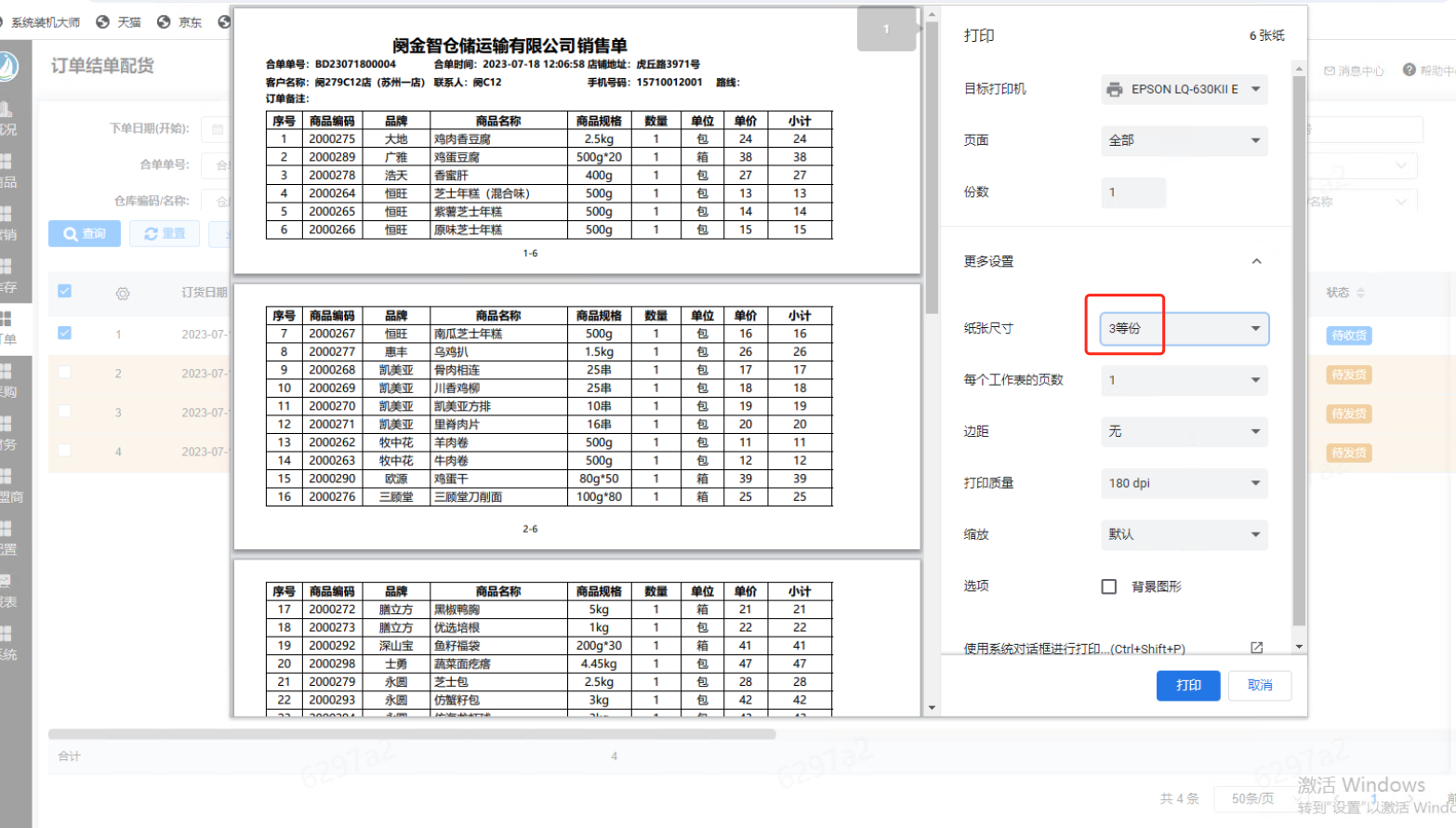Click the 订货日期 column header

[x=205, y=292]
